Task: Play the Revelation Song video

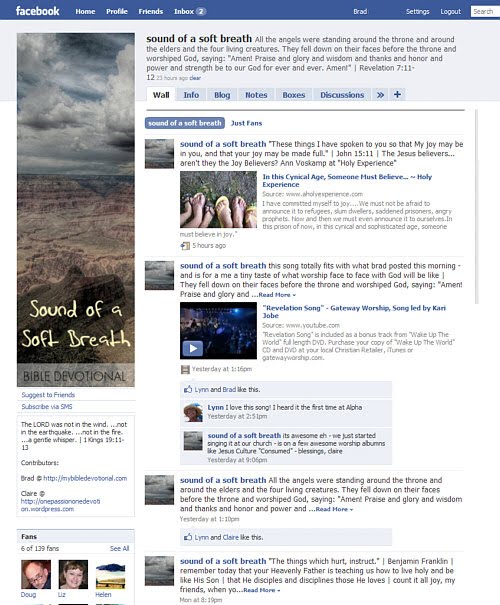Action: 193,348
